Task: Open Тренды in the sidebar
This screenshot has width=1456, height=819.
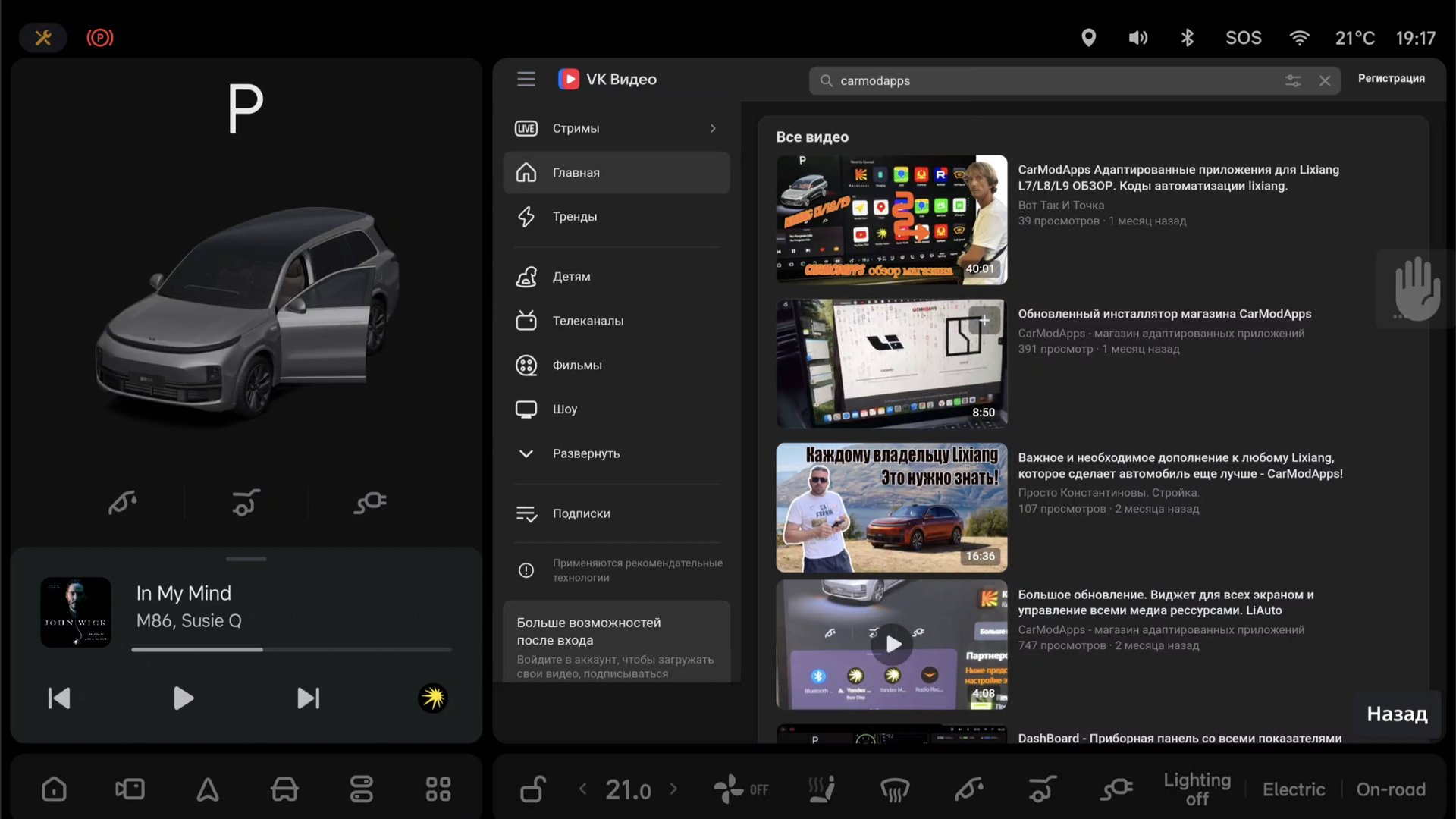Action: pyautogui.click(x=574, y=217)
